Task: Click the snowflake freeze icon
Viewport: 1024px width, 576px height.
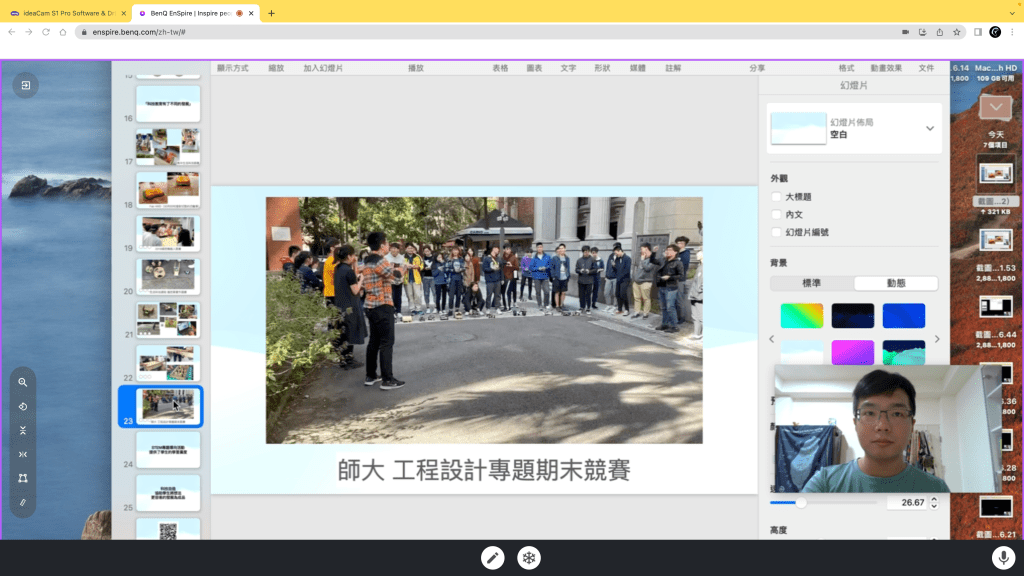Action: point(529,558)
